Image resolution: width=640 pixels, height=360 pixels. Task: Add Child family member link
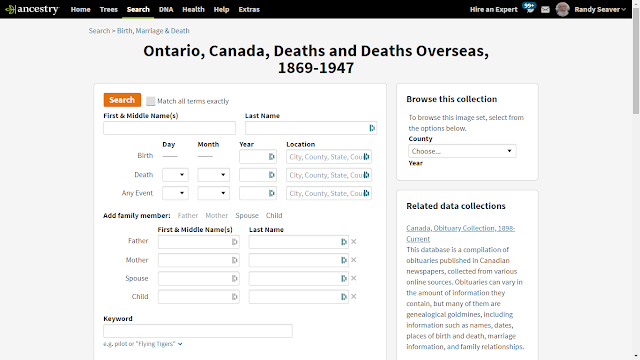274,216
